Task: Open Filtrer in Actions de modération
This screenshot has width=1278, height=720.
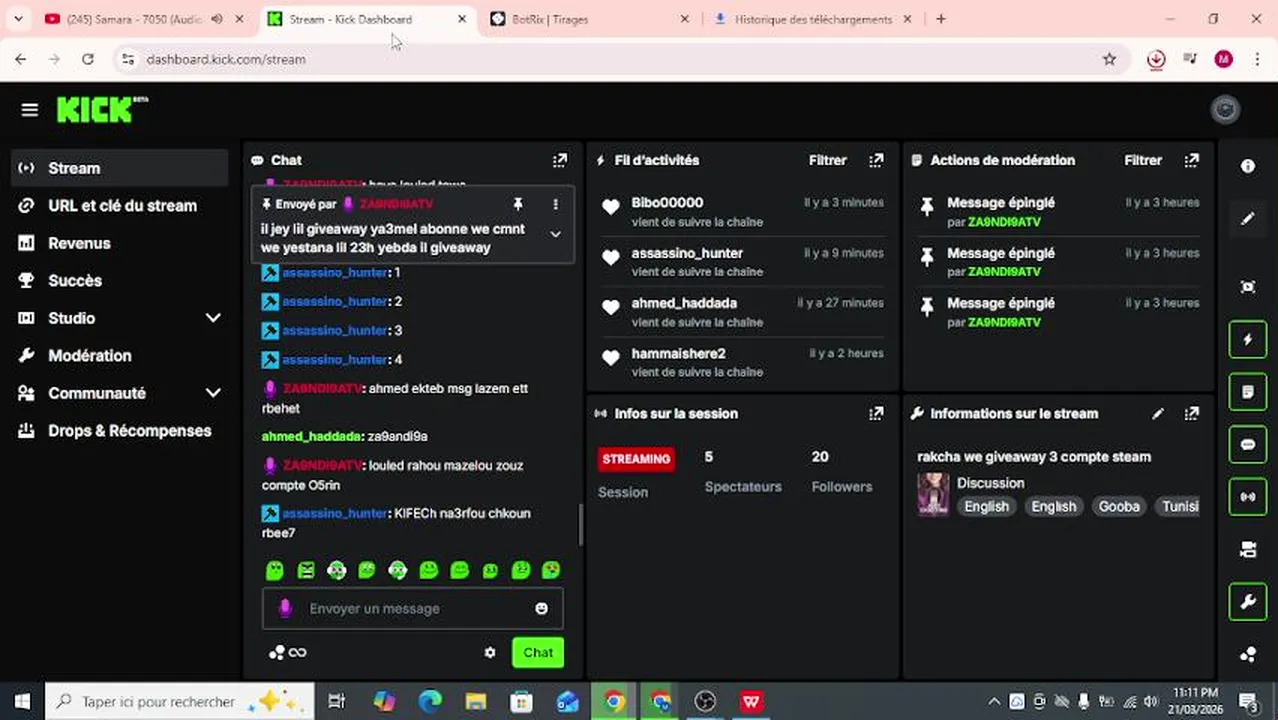Action: tap(1143, 160)
